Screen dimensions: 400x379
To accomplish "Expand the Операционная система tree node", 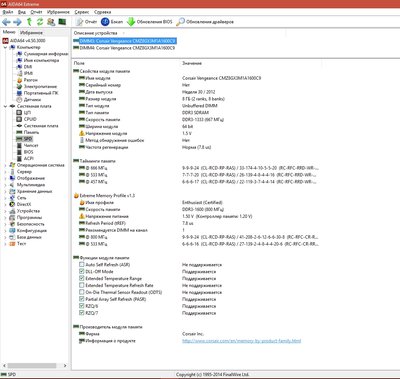I will coord(5,165).
